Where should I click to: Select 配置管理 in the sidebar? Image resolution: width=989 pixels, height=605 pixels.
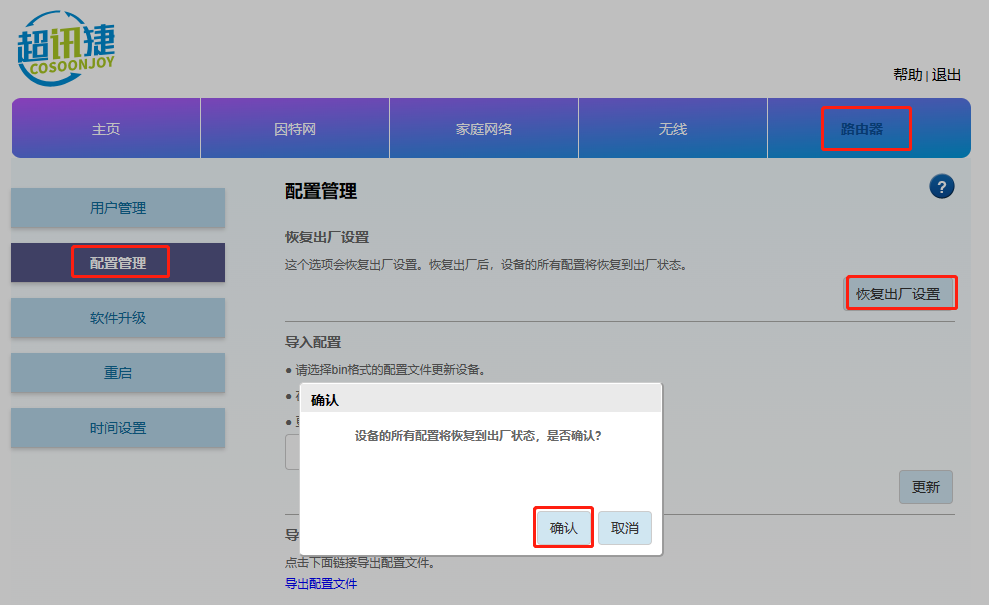click(x=118, y=263)
